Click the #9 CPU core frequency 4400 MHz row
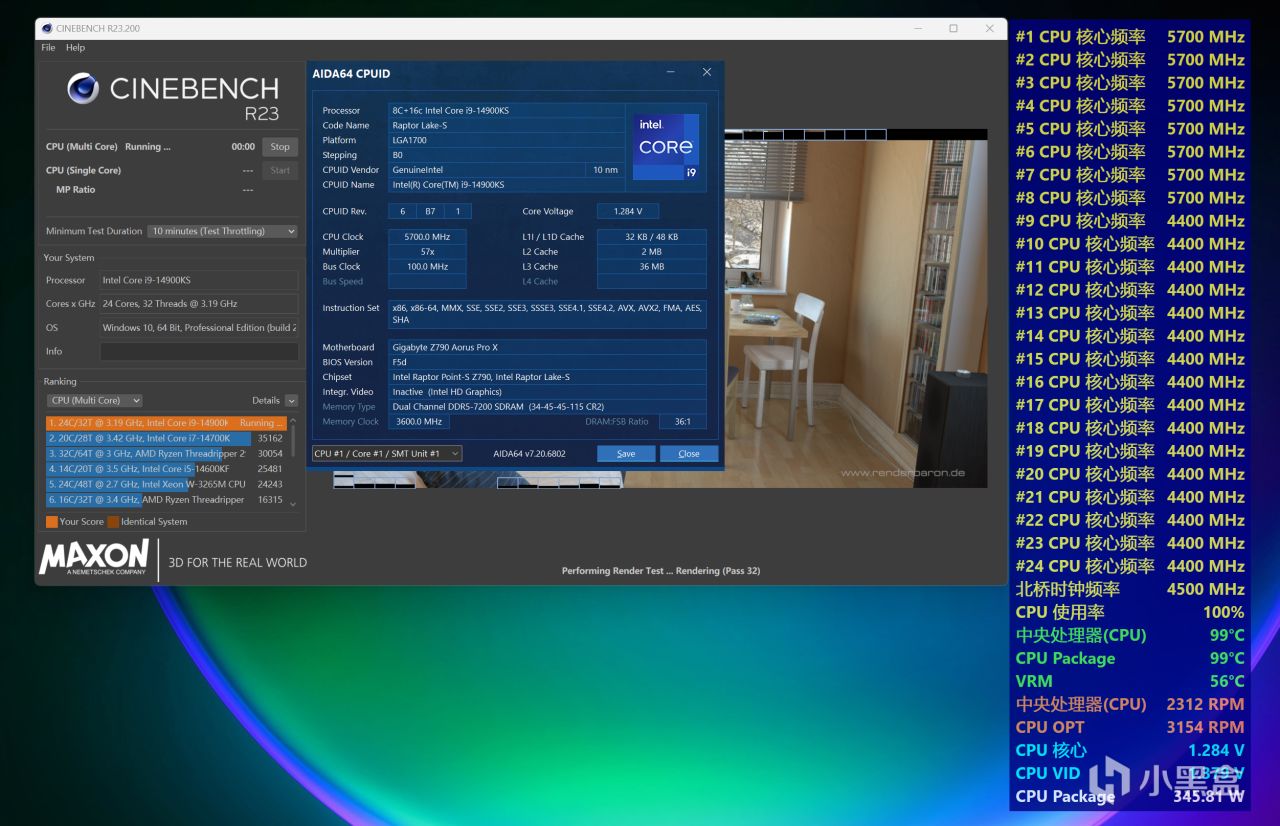 1130,221
